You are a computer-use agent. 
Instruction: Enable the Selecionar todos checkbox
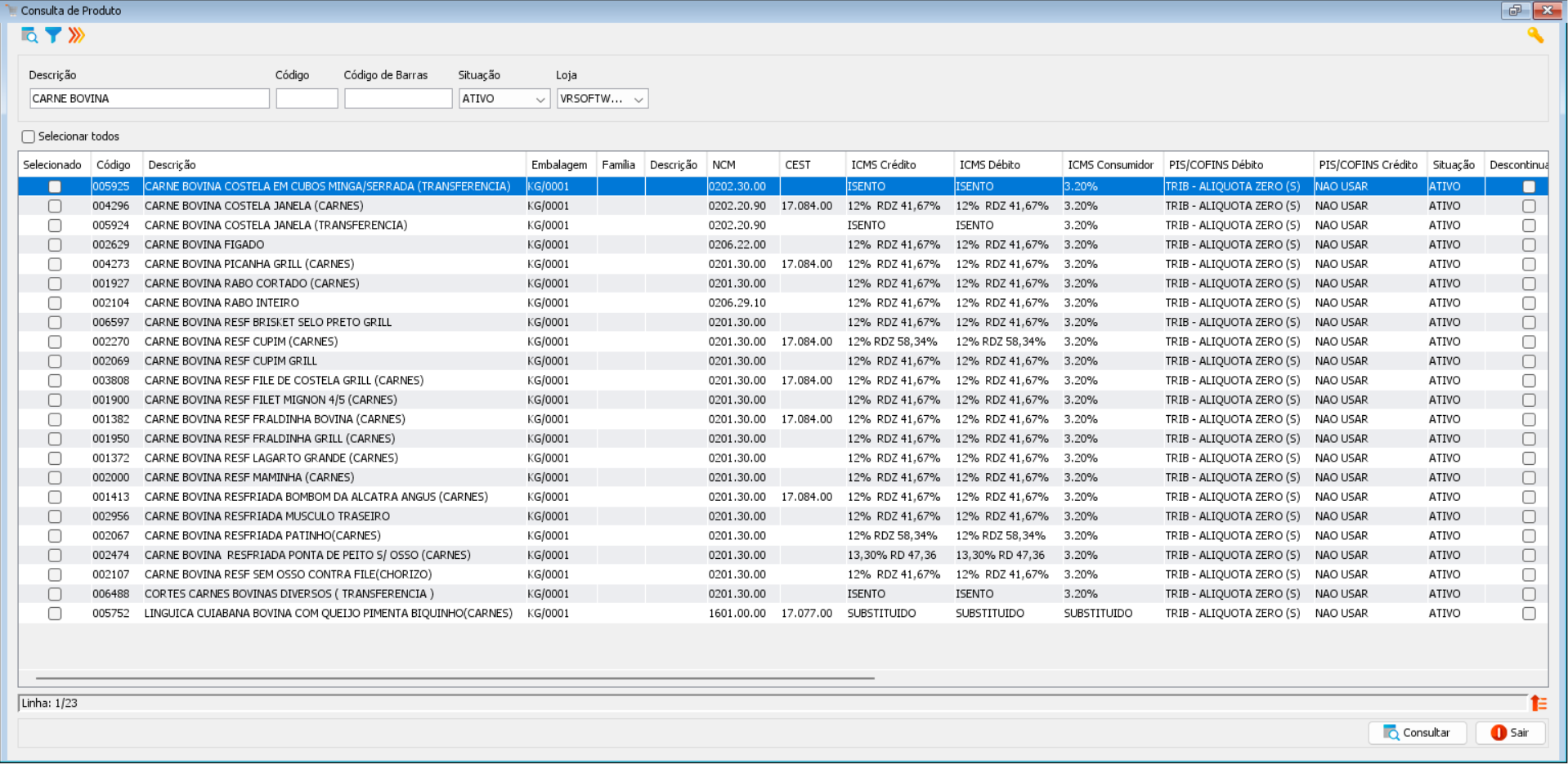coord(29,136)
